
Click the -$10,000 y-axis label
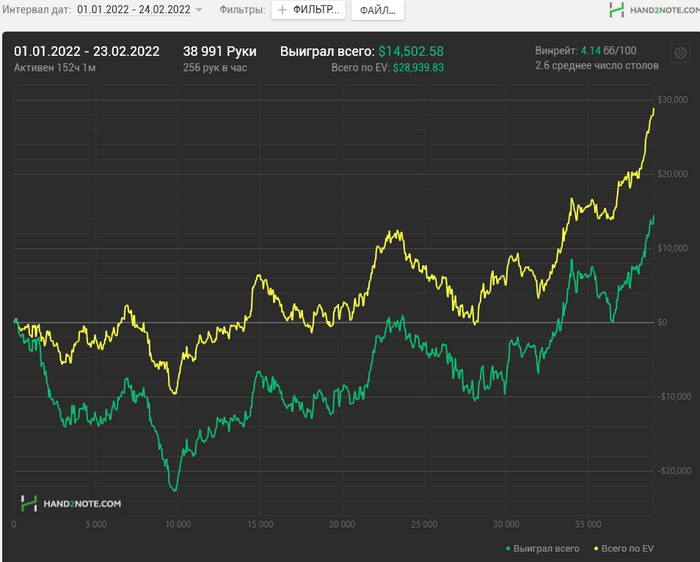(674, 396)
